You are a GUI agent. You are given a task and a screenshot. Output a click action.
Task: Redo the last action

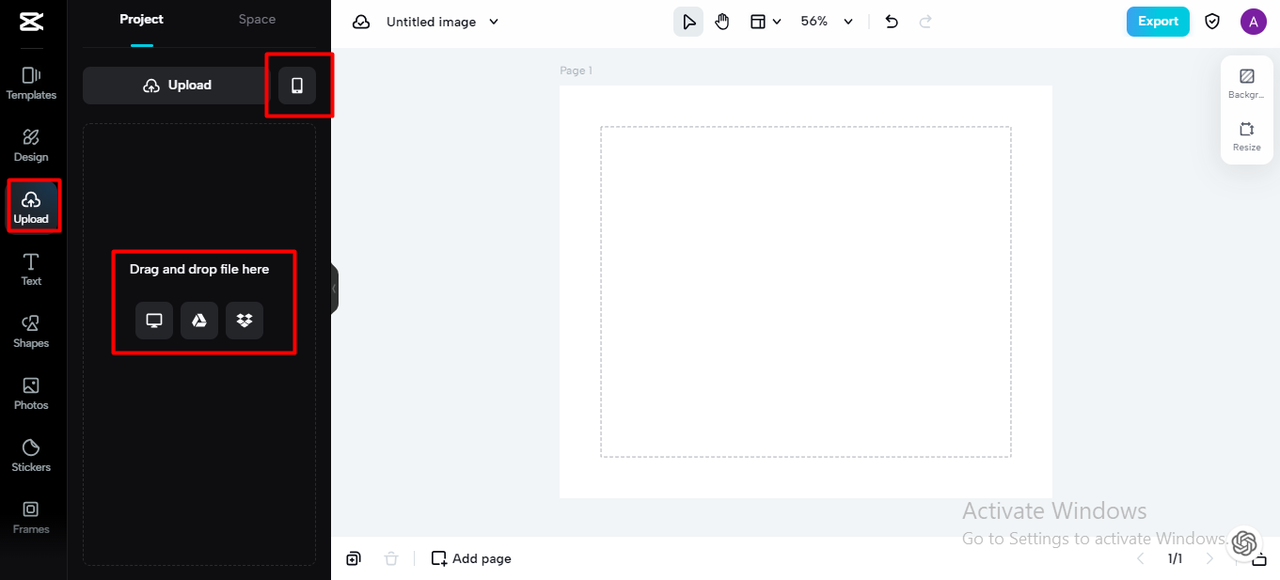(925, 21)
